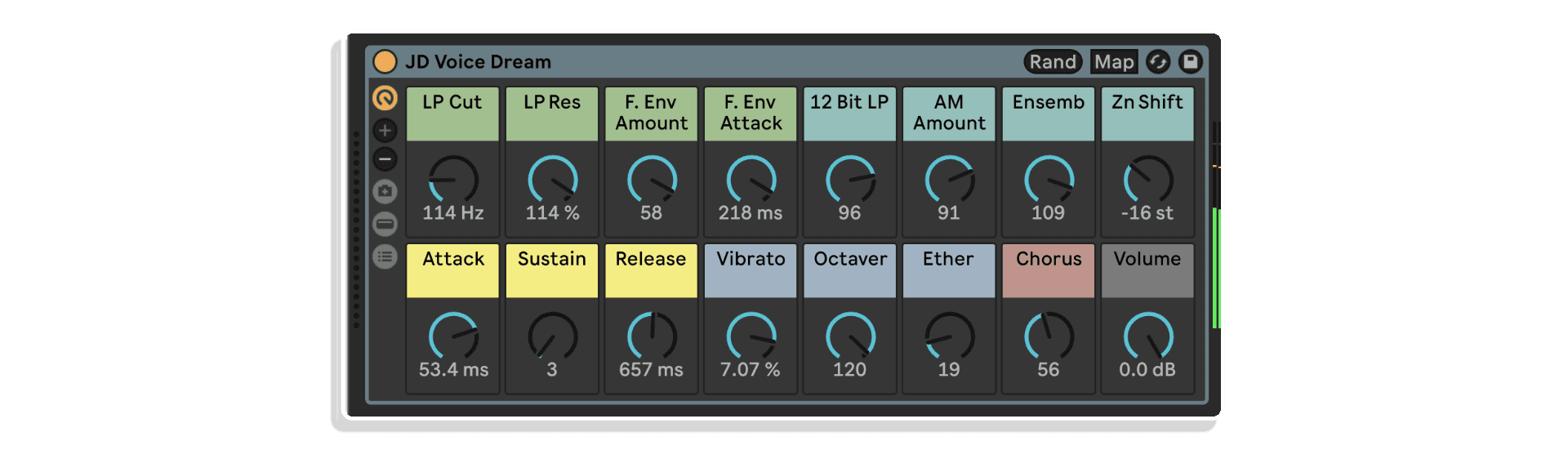Select the gray Volume label
The width and height of the screenshot is (1568, 450).
point(1147,270)
